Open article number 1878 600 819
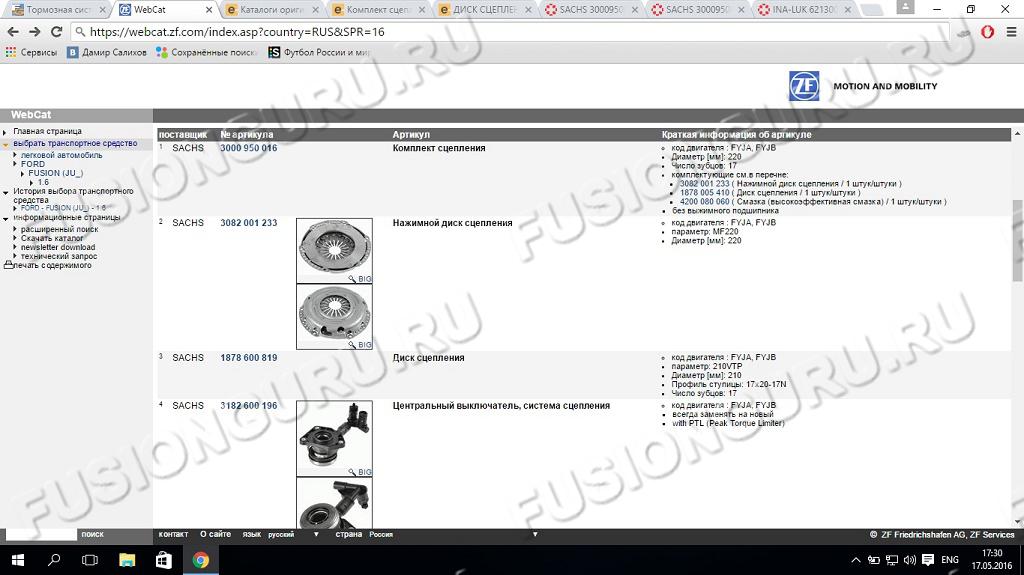This screenshot has height=575, width=1024. tap(248, 358)
